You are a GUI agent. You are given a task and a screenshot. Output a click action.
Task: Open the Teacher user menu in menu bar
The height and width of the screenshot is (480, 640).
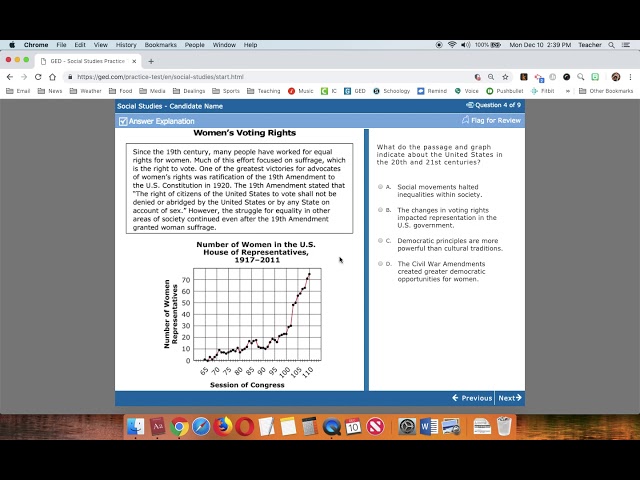(x=590, y=45)
